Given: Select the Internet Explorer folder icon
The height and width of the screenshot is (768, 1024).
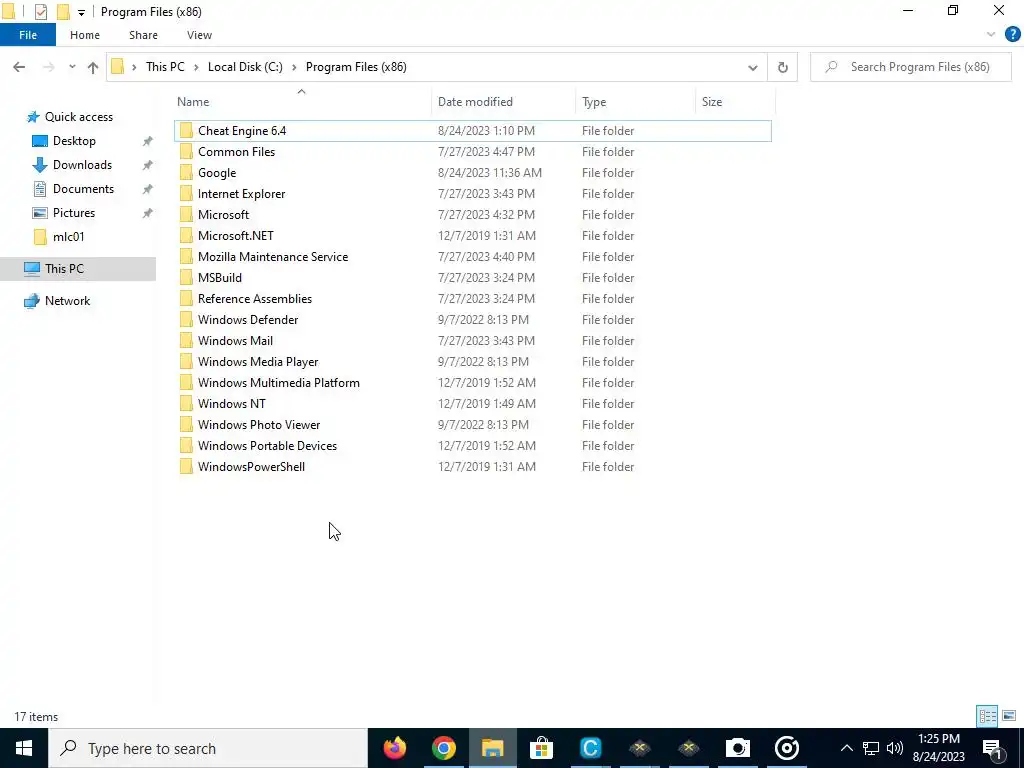Looking at the screenshot, I should click(186, 193).
